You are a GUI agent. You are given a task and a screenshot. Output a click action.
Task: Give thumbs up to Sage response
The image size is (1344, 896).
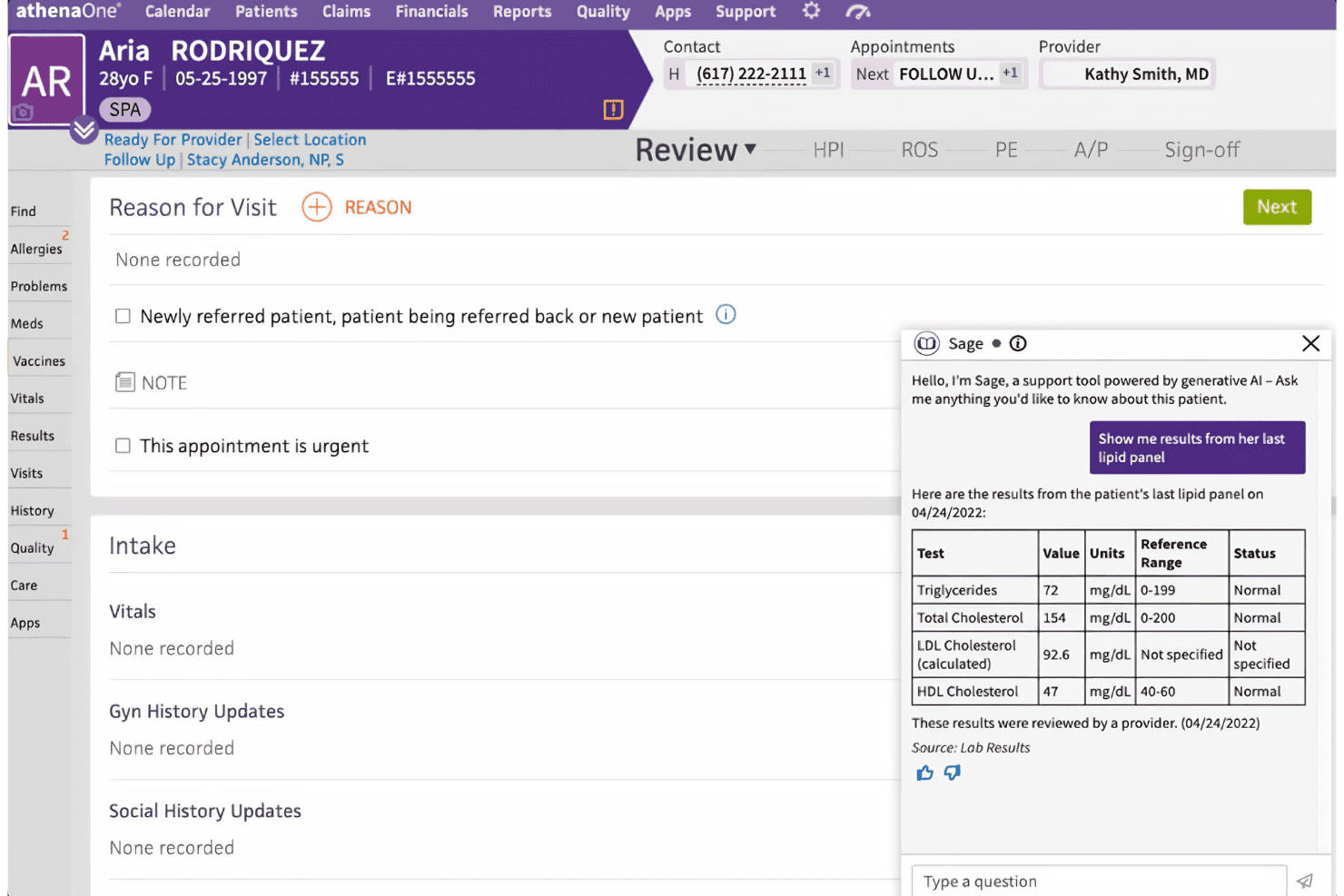[924, 773]
